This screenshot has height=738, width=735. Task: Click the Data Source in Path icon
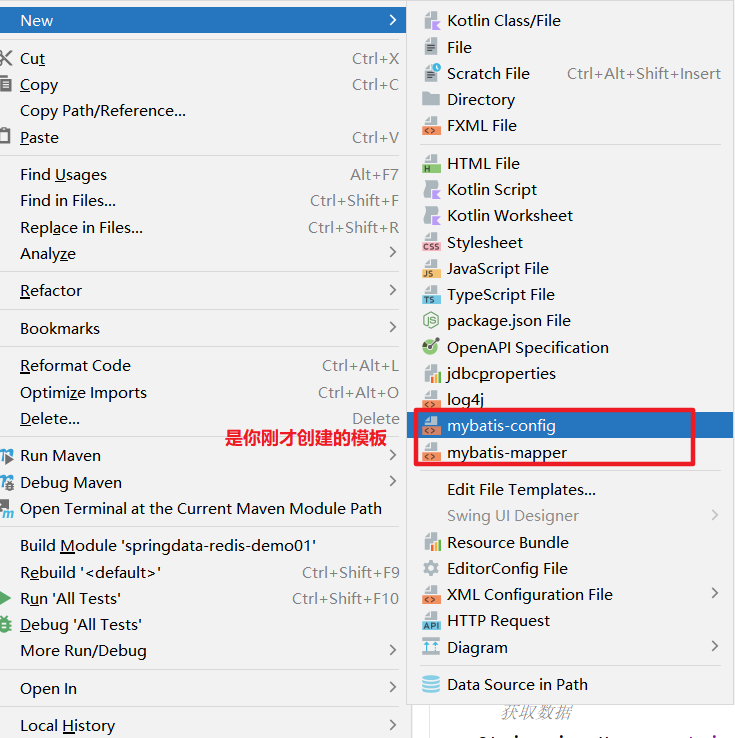[431, 684]
